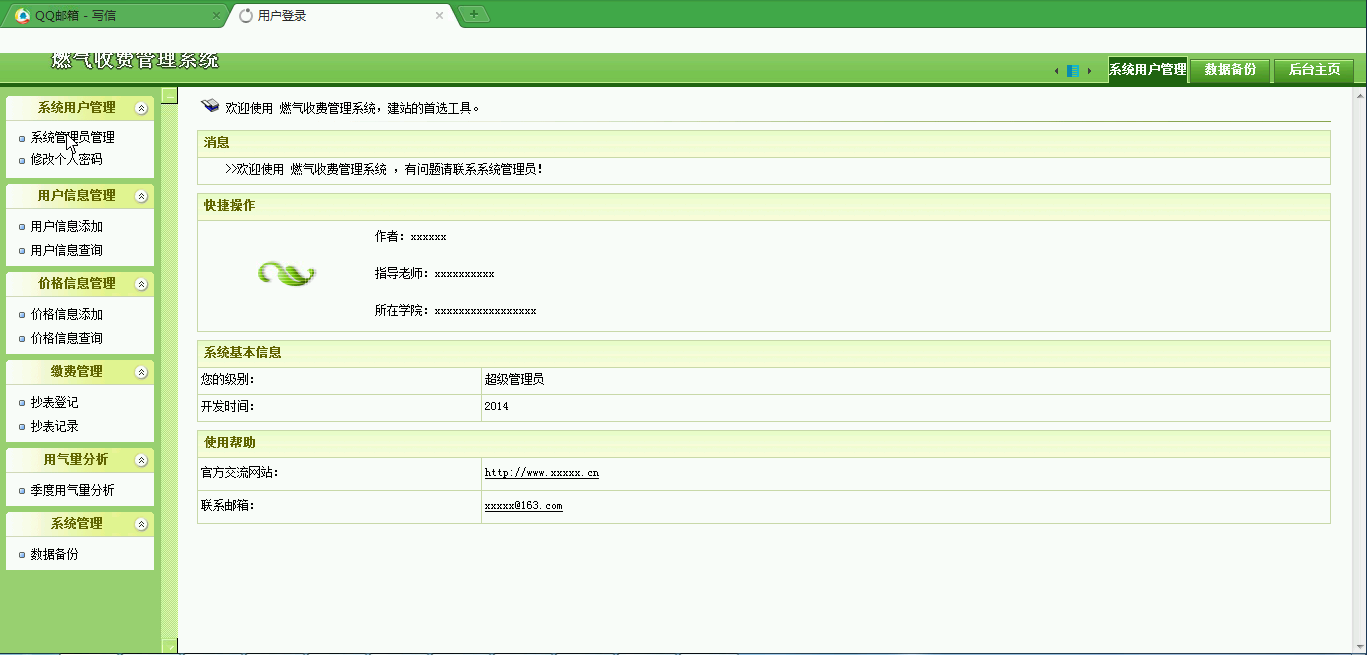Image resolution: width=1367 pixels, height=655 pixels.
Task: Click the xxxxx@163.com email link
Action: [523, 506]
